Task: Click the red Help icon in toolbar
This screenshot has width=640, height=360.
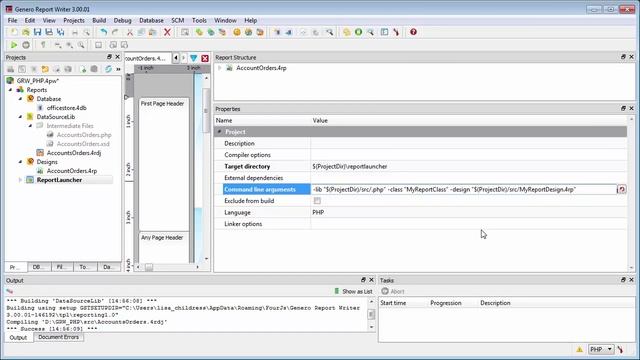Action: pyautogui.click(x=413, y=32)
